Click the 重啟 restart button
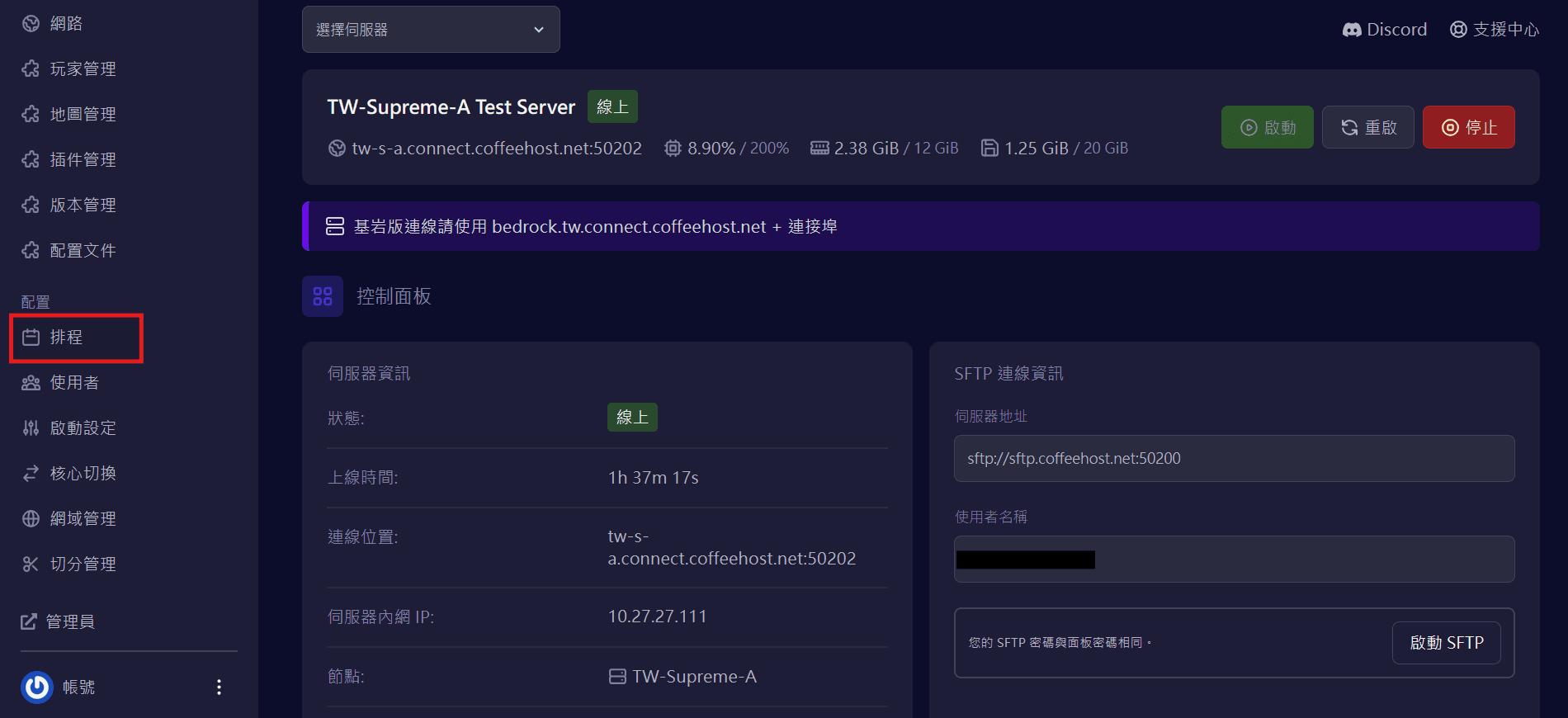Viewport: 1568px width, 718px height. pos(1368,127)
